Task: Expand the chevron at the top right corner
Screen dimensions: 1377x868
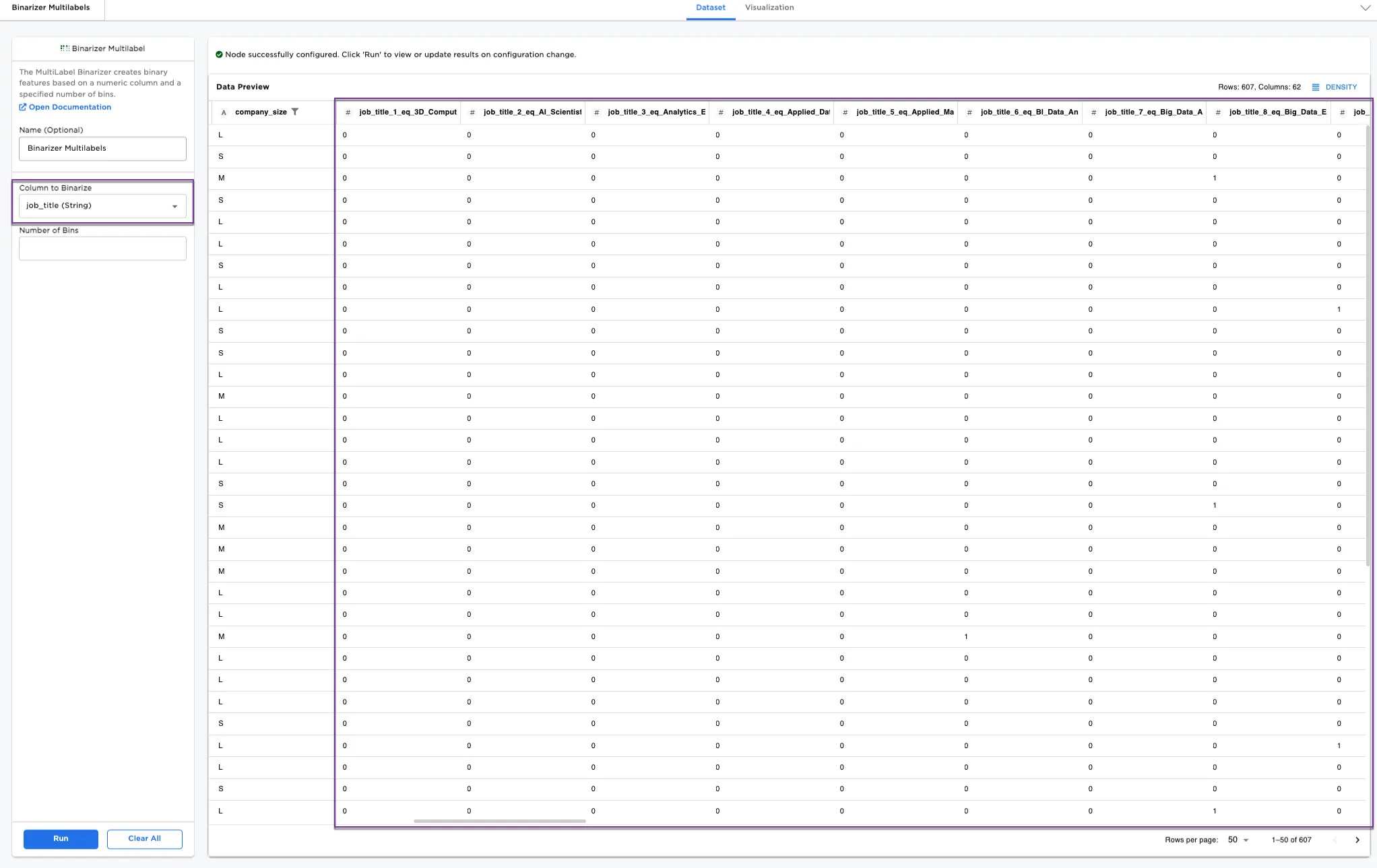Action: (x=1365, y=7)
